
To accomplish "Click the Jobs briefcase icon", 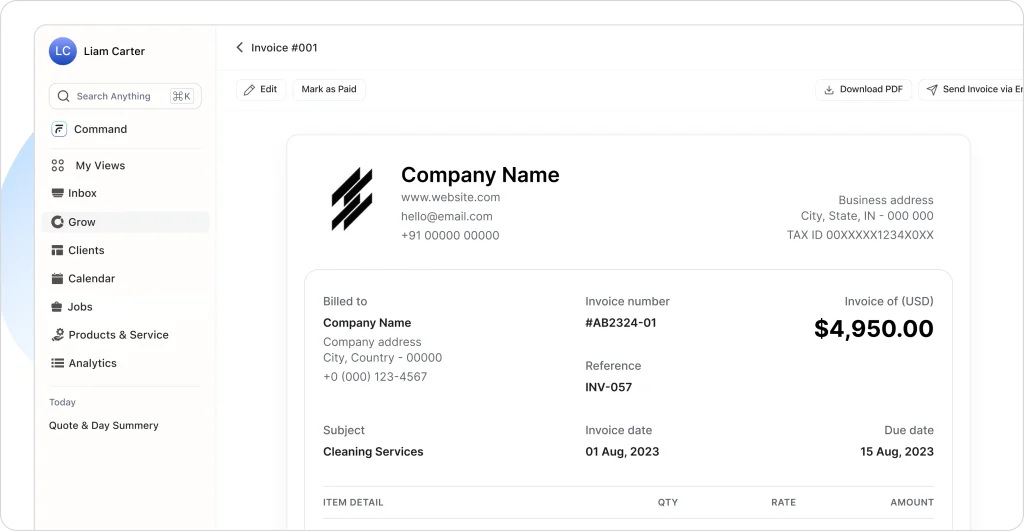I will coord(57,306).
